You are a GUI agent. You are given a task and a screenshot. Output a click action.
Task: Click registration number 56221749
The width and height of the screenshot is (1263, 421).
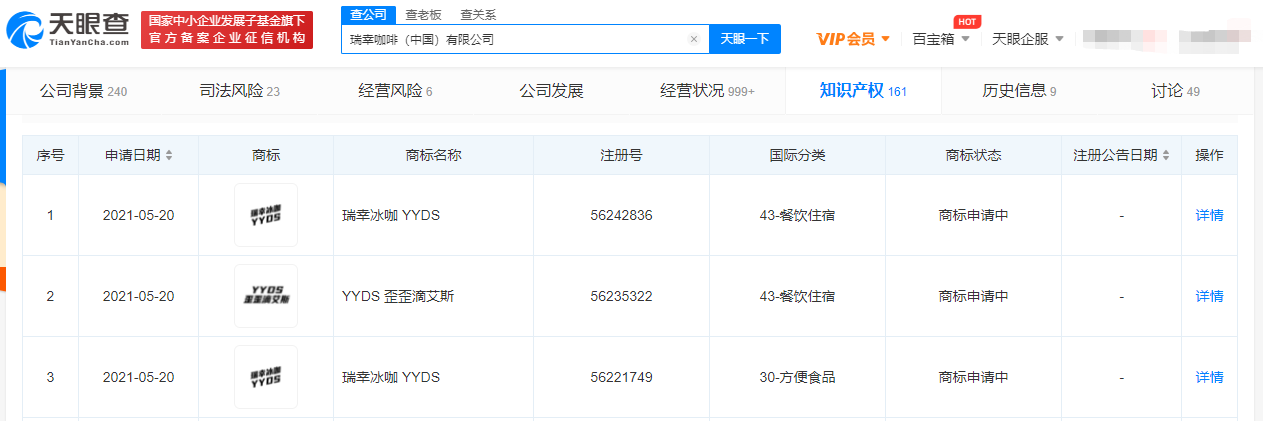point(621,377)
